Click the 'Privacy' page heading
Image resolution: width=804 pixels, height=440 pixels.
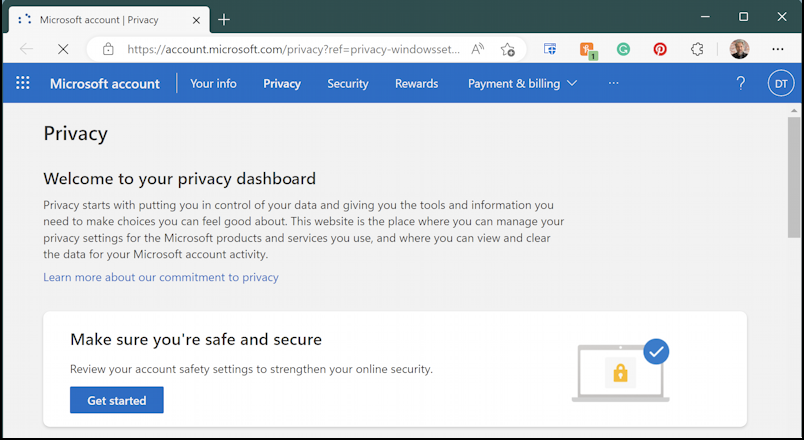tap(75, 134)
